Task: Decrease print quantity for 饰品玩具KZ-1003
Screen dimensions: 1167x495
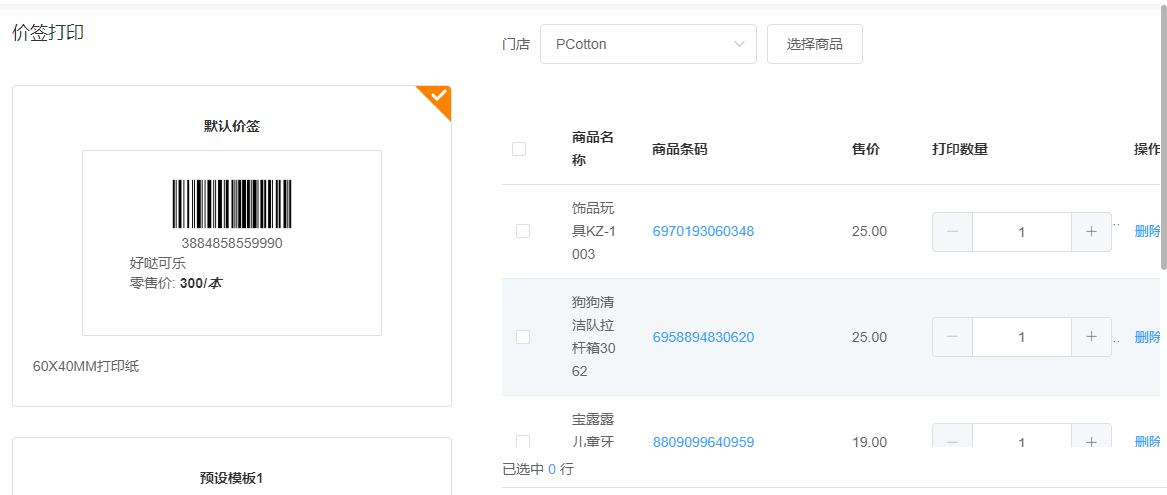Action: [953, 231]
